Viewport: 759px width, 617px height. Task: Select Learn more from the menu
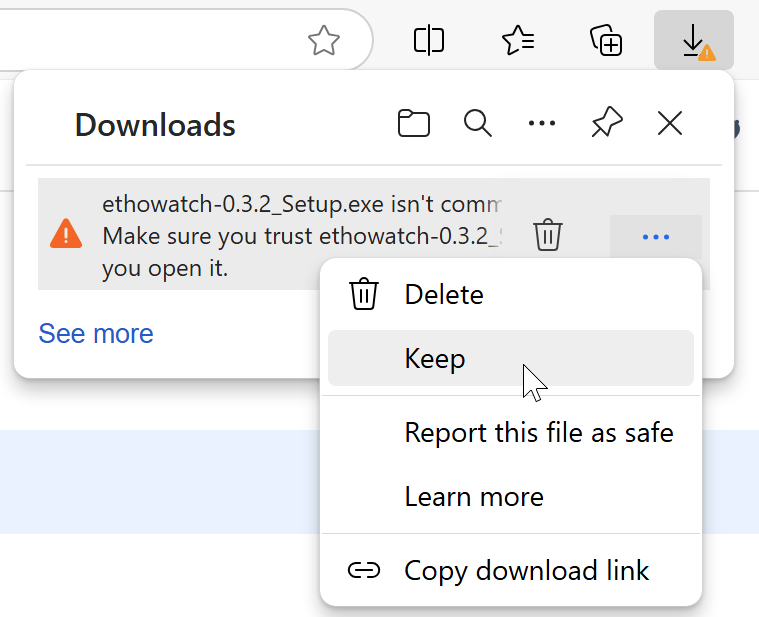point(474,497)
